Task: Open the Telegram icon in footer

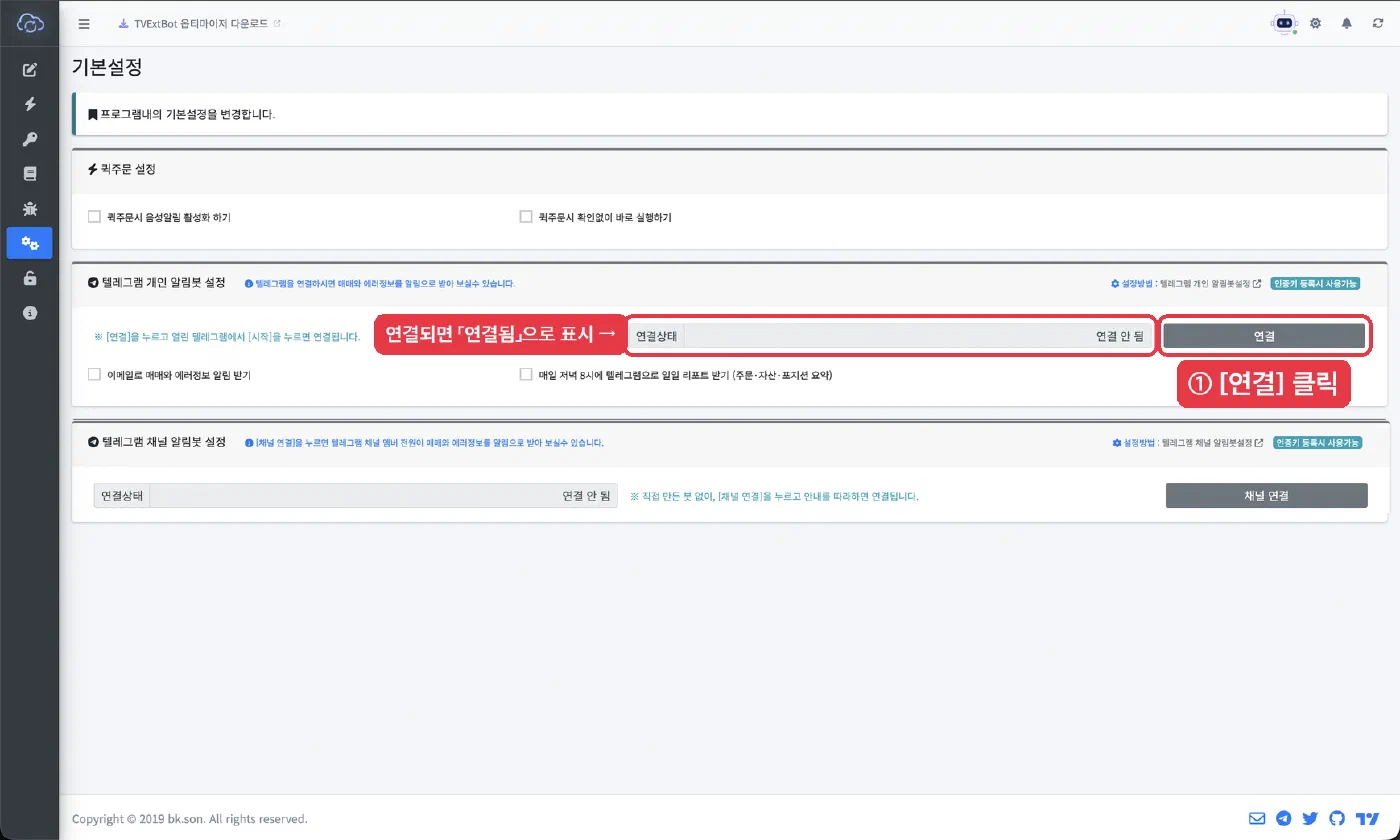Action: (1284, 819)
